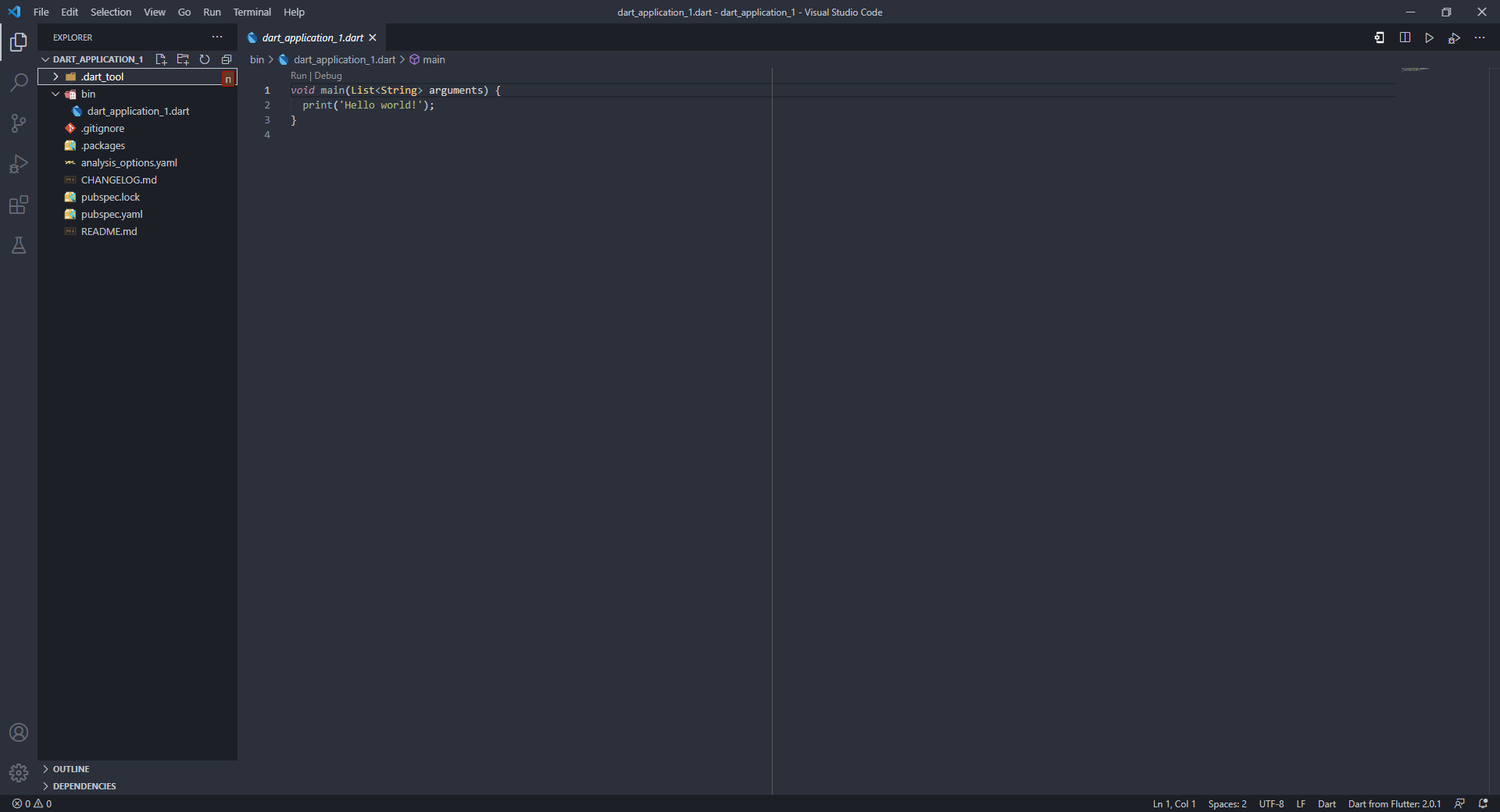Screen dimensions: 1500x812
Task: Open the Accounts menu icon
Action: click(19, 732)
